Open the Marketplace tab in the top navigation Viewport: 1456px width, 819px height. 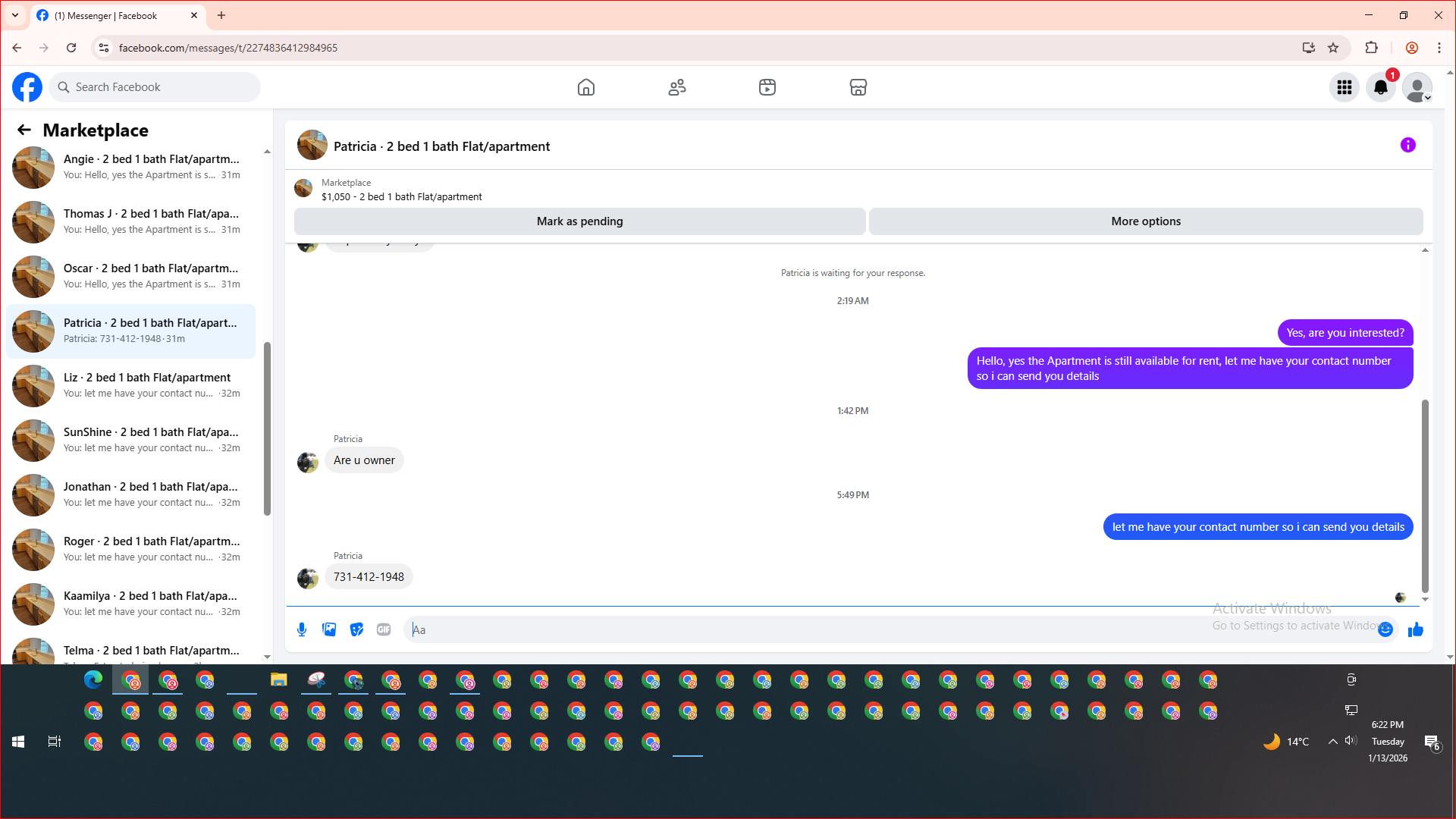[x=858, y=87]
